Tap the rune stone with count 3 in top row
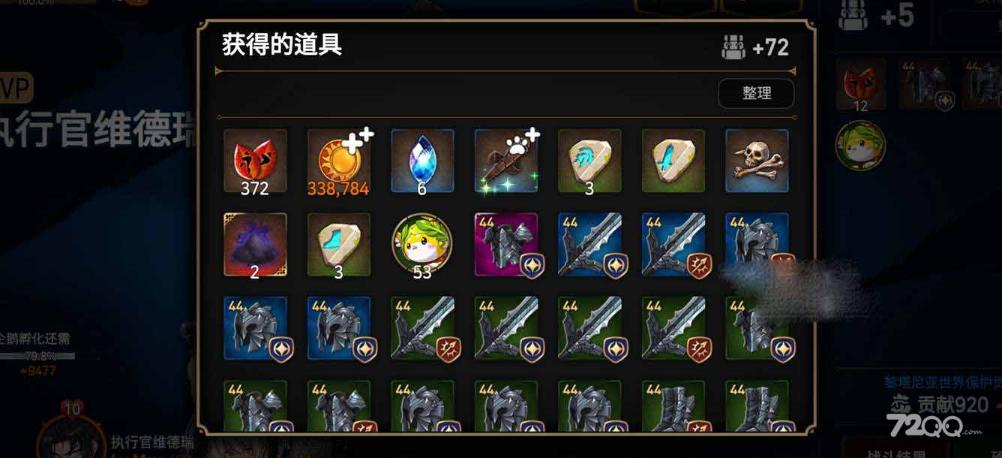This screenshot has height=458, width=1002. [590, 161]
